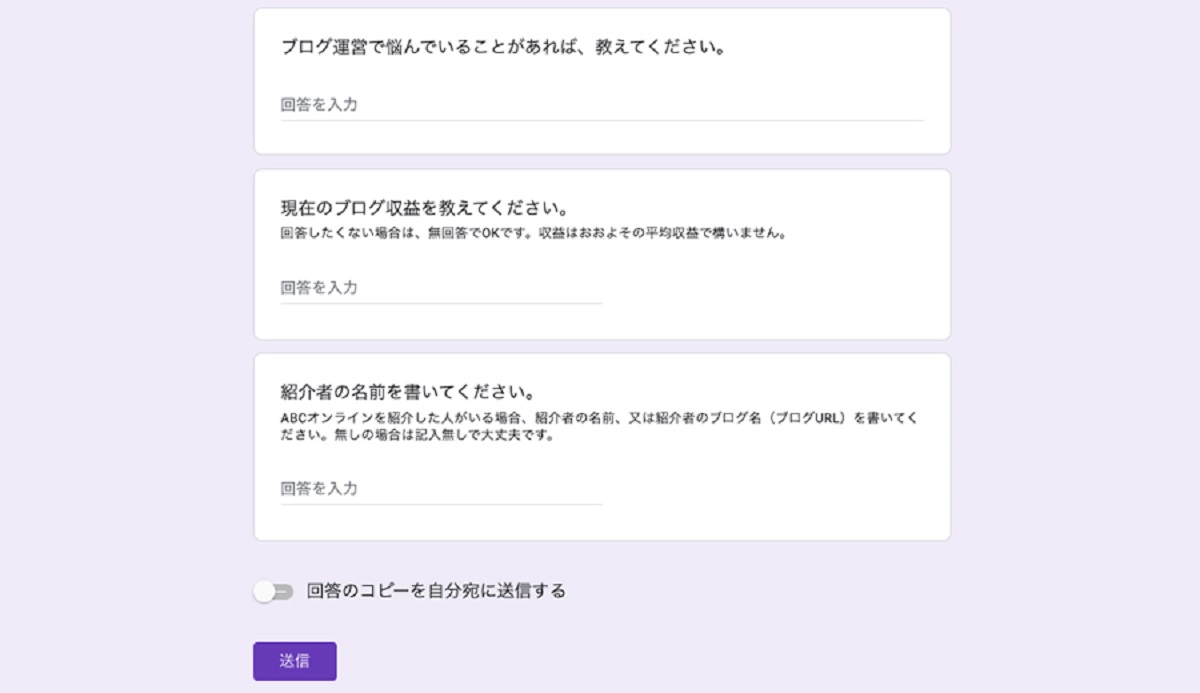
Task: Click the question text ブログ運営で悩んでいることがあれば
Action: tap(503, 47)
